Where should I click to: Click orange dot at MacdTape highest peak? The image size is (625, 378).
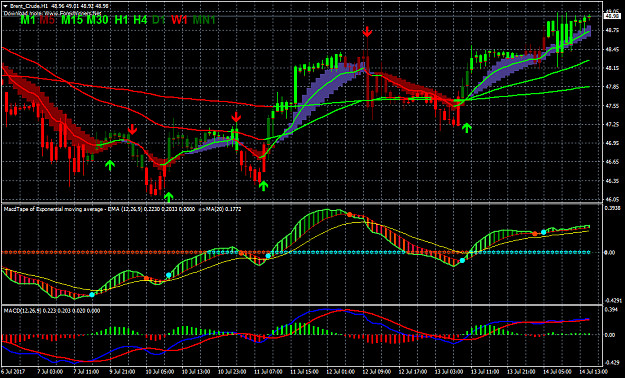350,215
